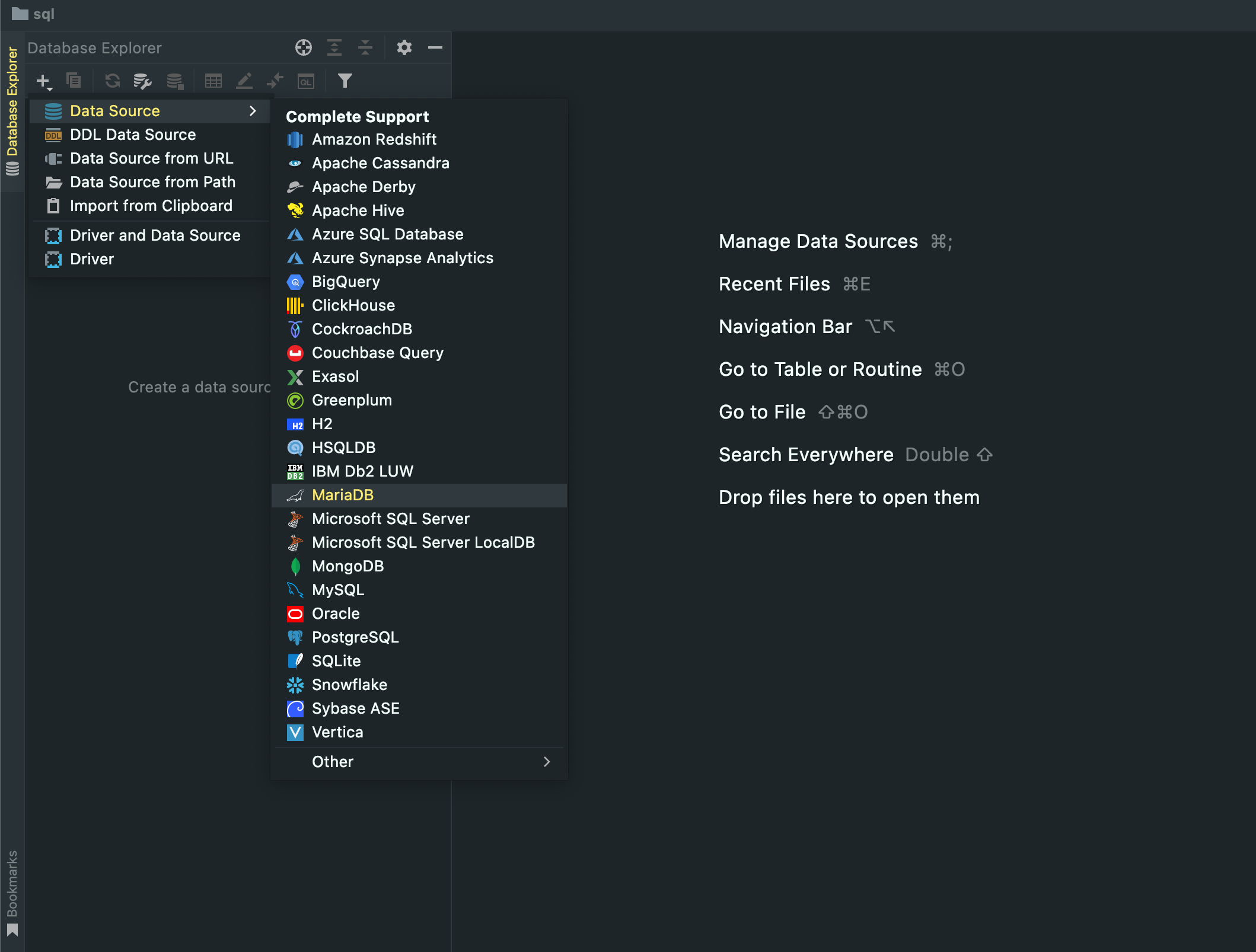Select SQLite data source
This screenshot has height=952, width=1256.
[x=419, y=661]
